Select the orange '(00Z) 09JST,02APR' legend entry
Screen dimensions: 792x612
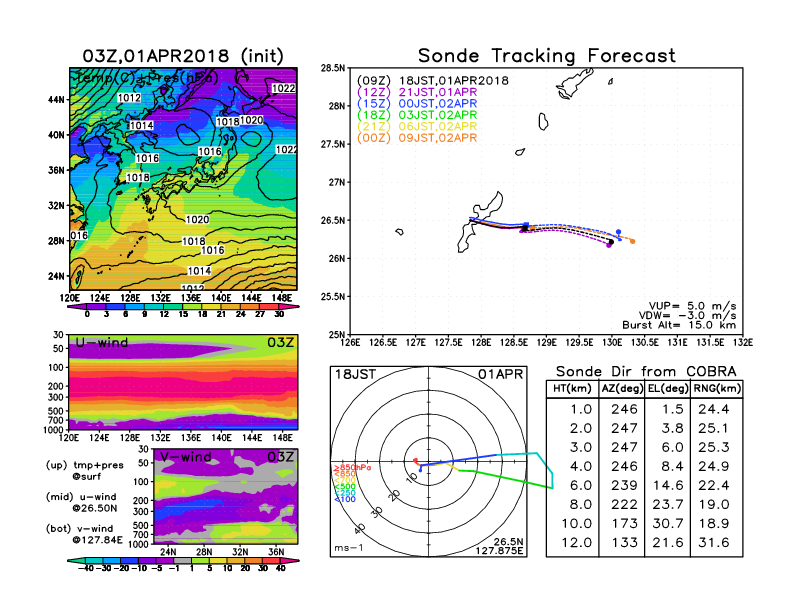pos(417,138)
